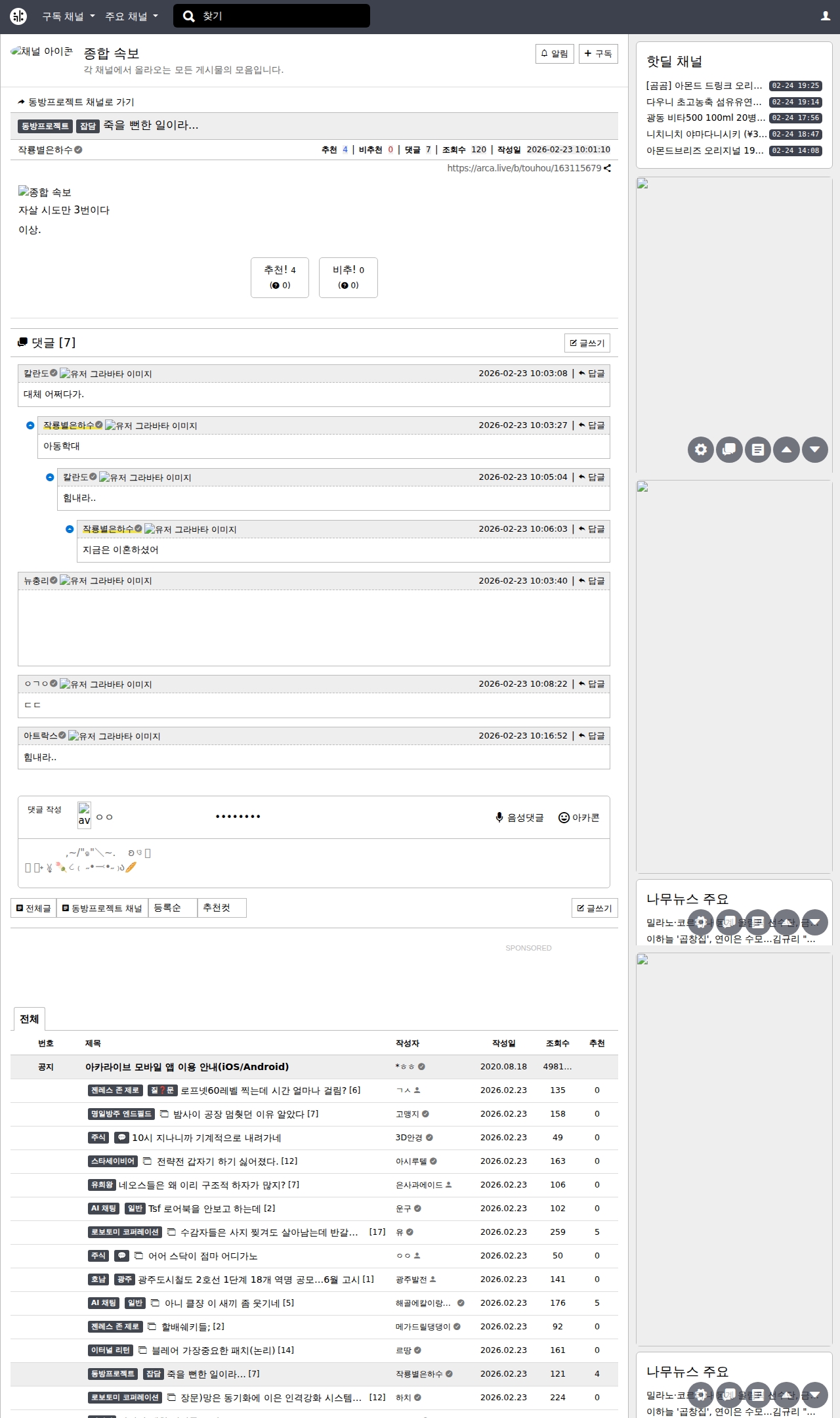This screenshot has height=1418, width=840.
Task: Click the 잡담 category tag in post title
Action: pyautogui.click(x=88, y=126)
